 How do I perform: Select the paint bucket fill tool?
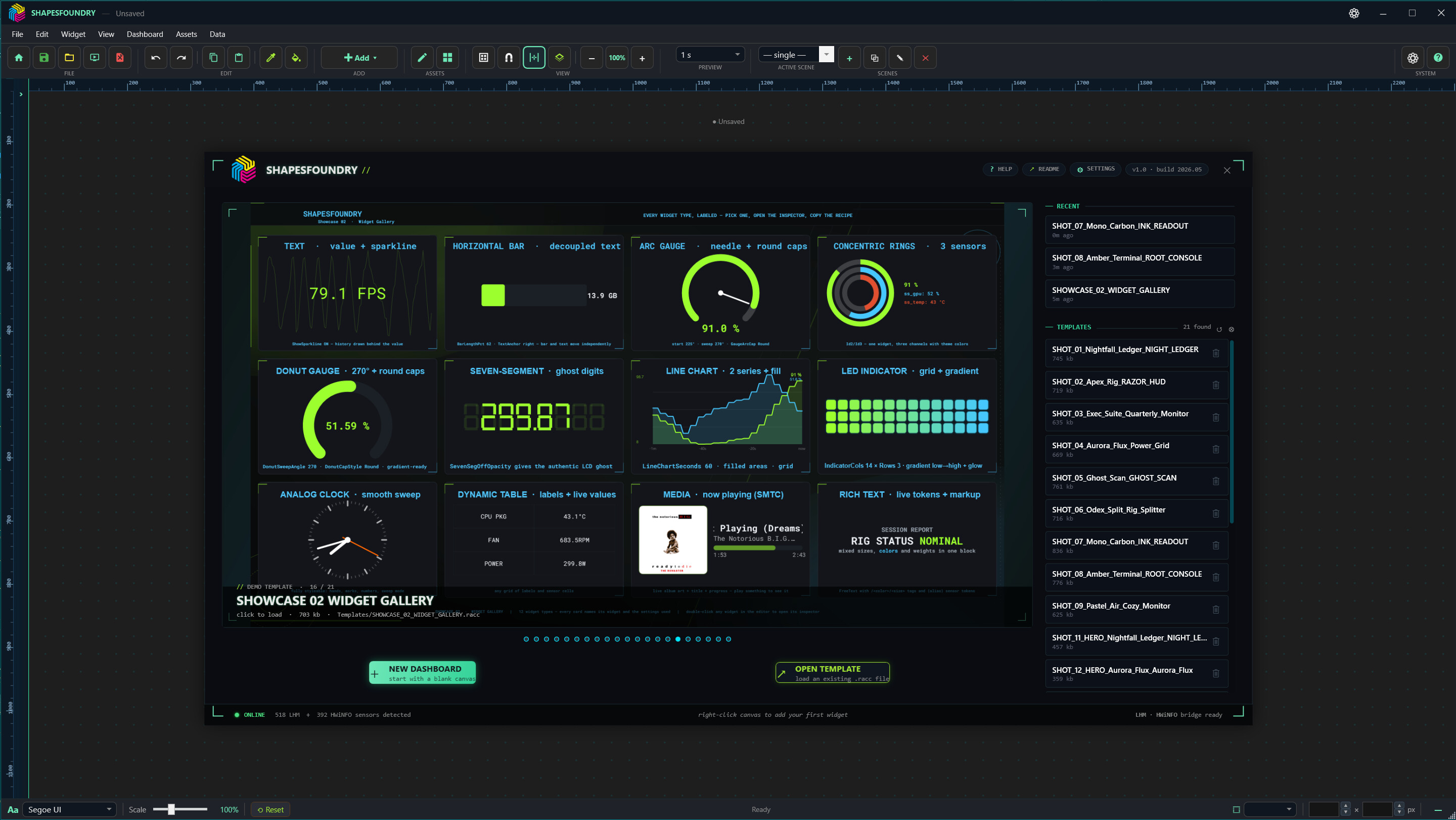click(296, 58)
